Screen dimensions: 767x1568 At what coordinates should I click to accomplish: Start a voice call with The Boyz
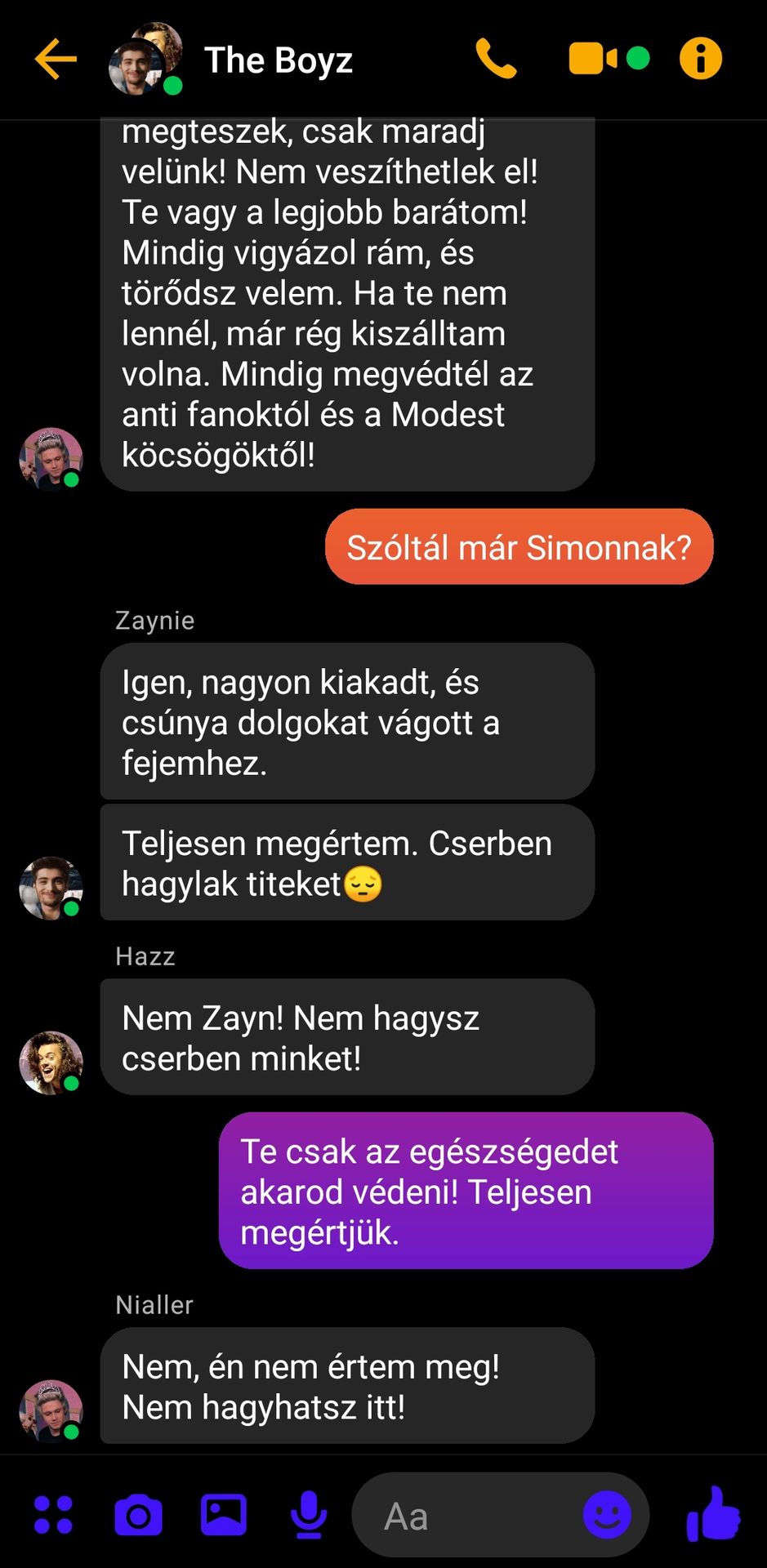click(x=497, y=59)
